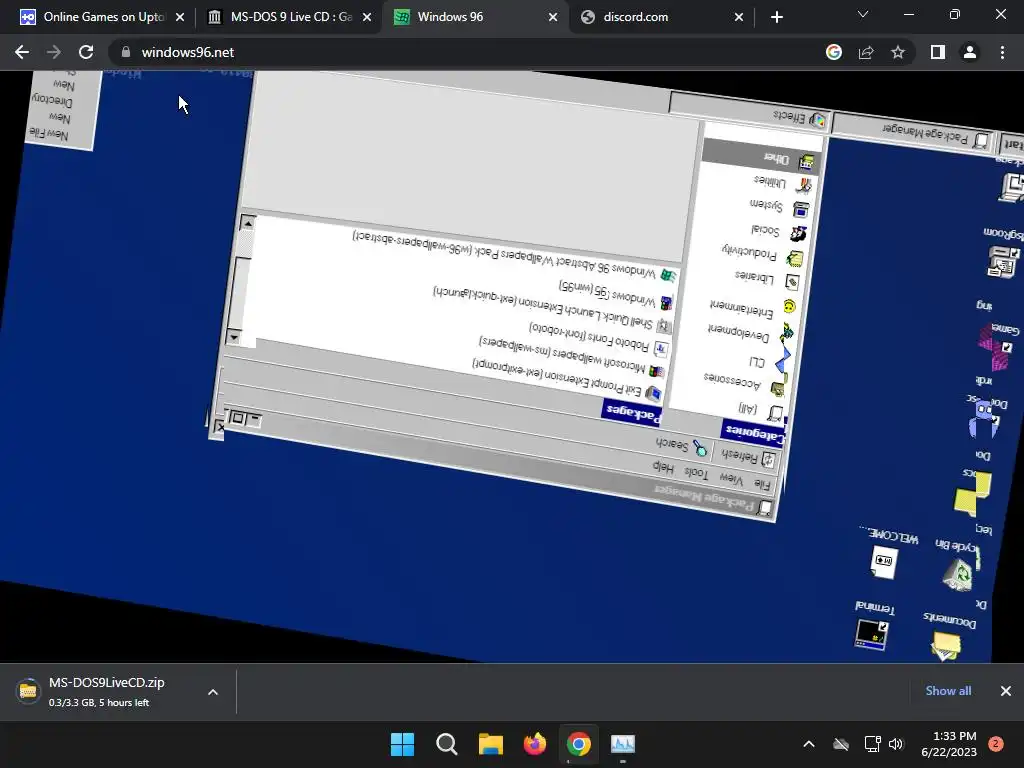Viewport: 1024px width, 768px height.
Task: Toggle the browser side panel
Action: click(x=938, y=52)
